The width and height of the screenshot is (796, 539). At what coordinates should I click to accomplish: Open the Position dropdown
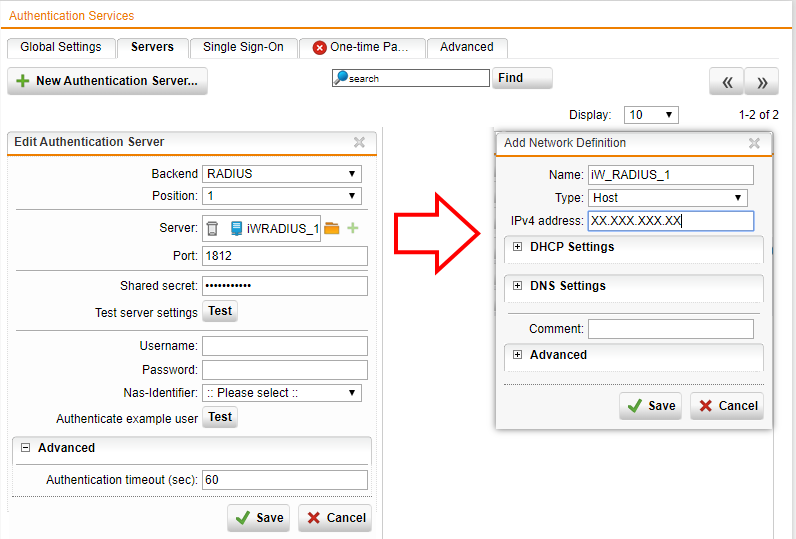coord(282,196)
